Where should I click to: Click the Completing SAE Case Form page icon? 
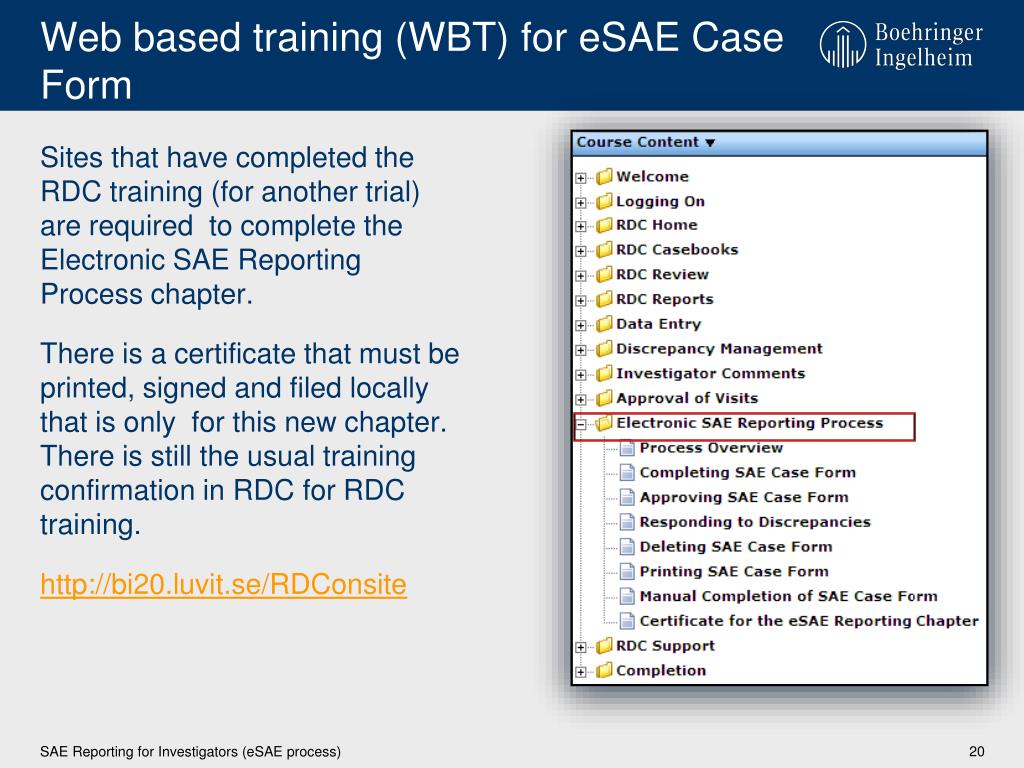(x=627, y=473)
